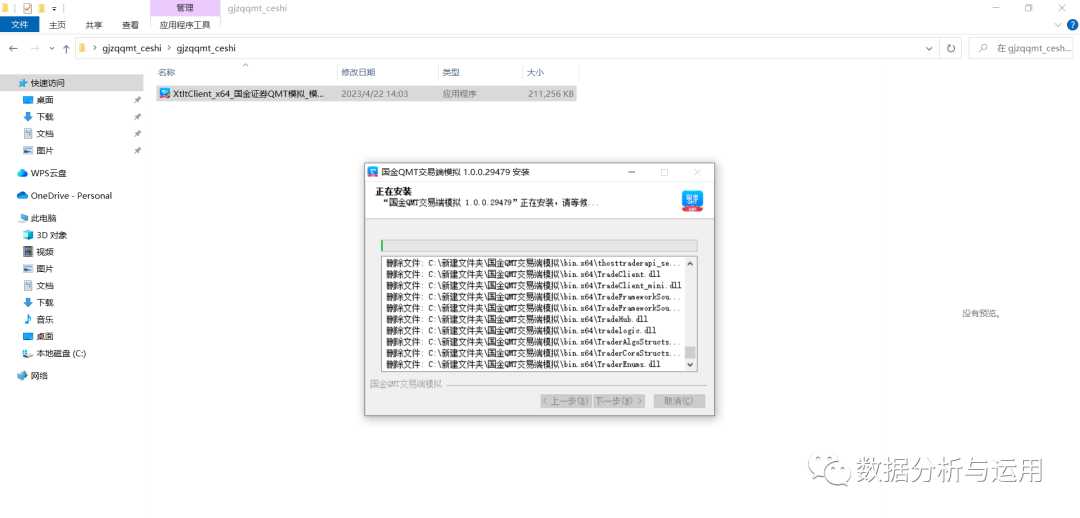Click the date 2023/4/22 14:03 cell
Viewport: 1080px width, 518px height.
(x=374, y=94)
